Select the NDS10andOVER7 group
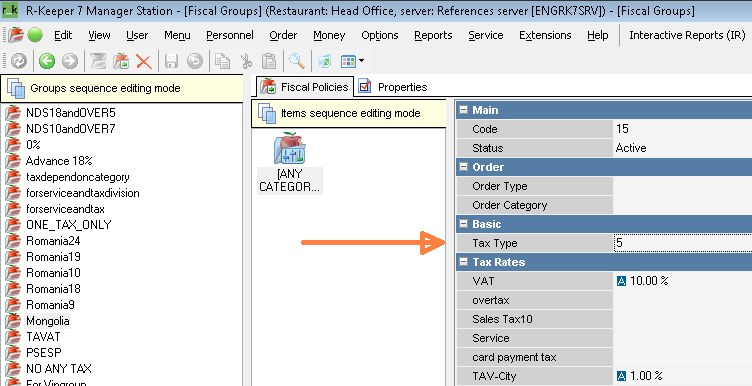Screen dimensions: 752x386 (x=70, y=129)
